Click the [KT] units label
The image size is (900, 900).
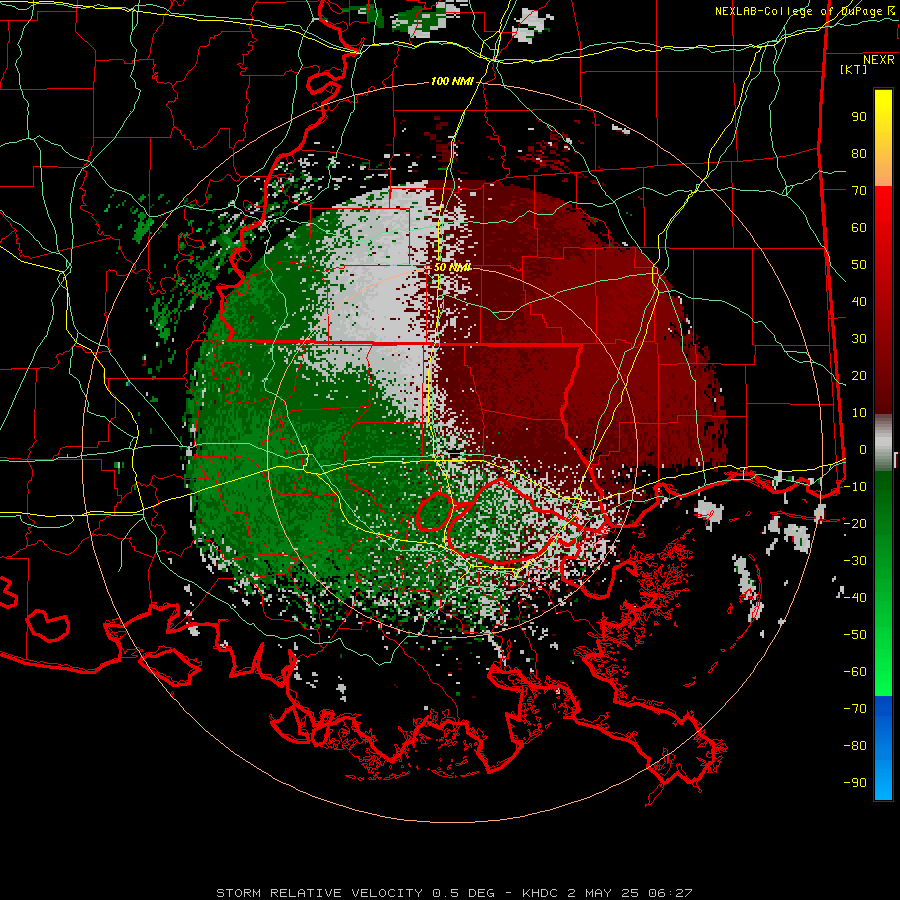click(x=854, y=69)
